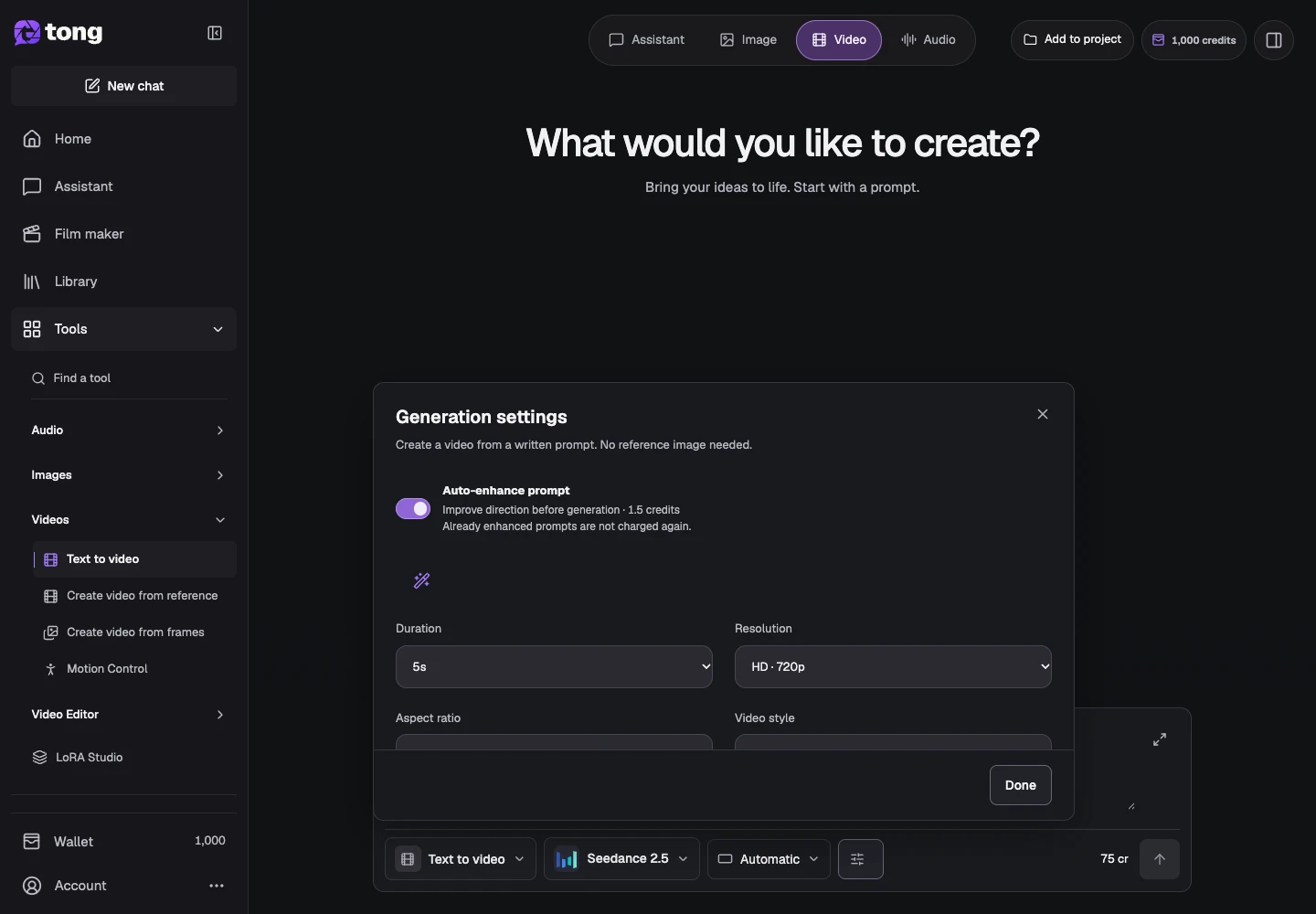Select the Video tab
Image resolution: width=1316 pixels, height=914 pixels.
pos(839,40)
